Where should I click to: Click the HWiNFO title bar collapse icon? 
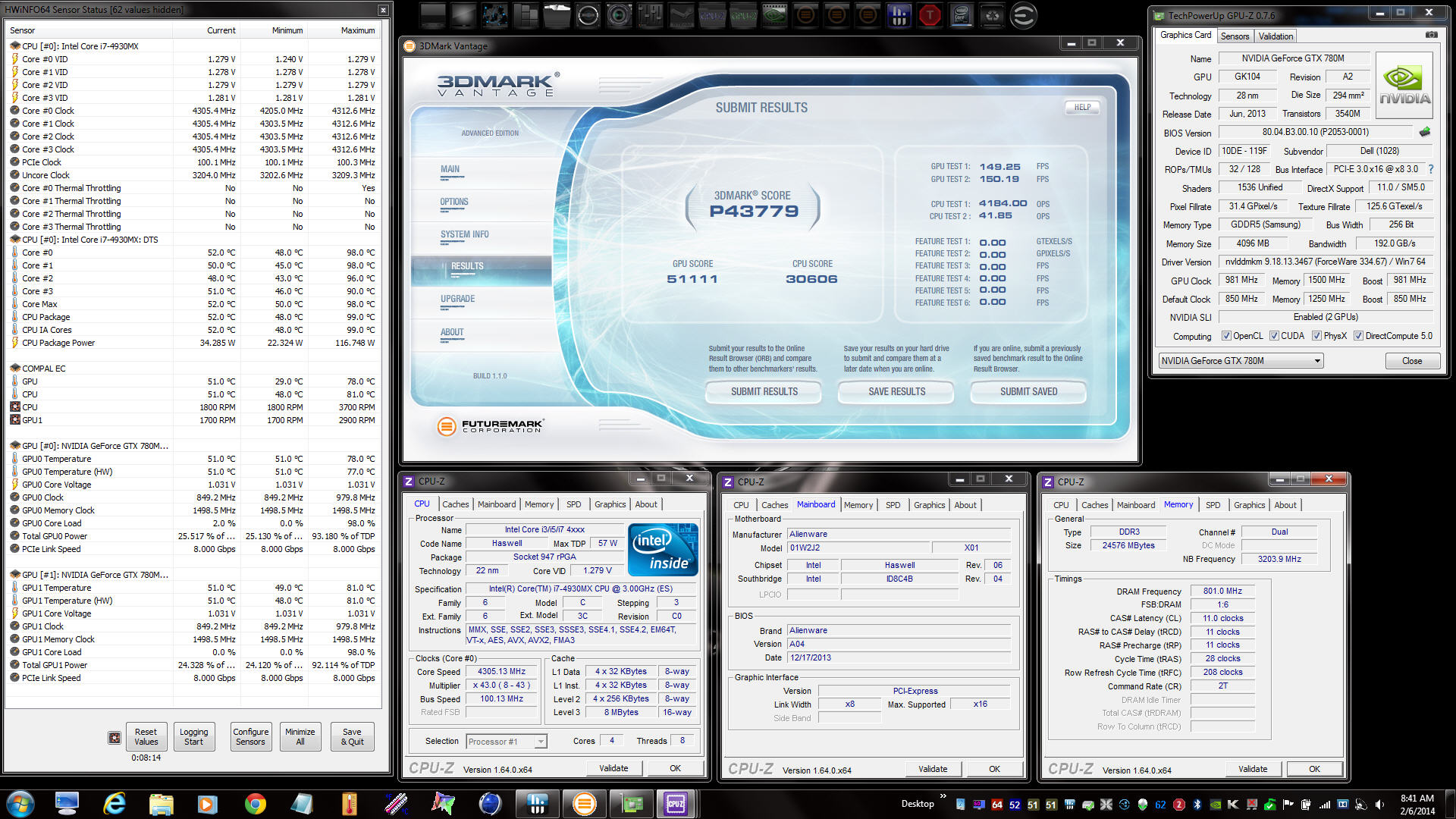(x=383, y=10)
